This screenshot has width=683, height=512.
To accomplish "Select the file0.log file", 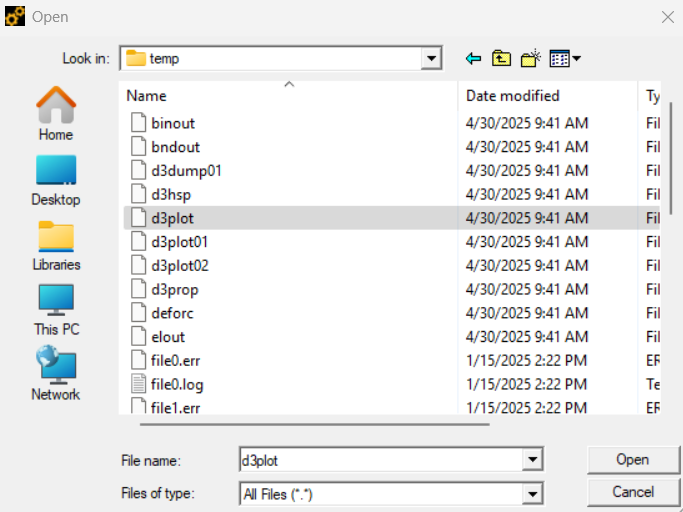I will (177, 384).
